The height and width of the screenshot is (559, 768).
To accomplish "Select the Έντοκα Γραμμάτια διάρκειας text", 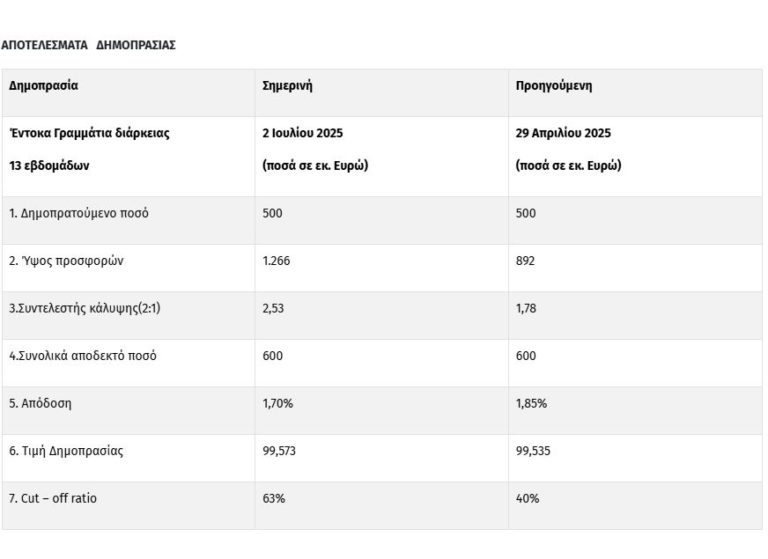I will click(x=89, y=133).
